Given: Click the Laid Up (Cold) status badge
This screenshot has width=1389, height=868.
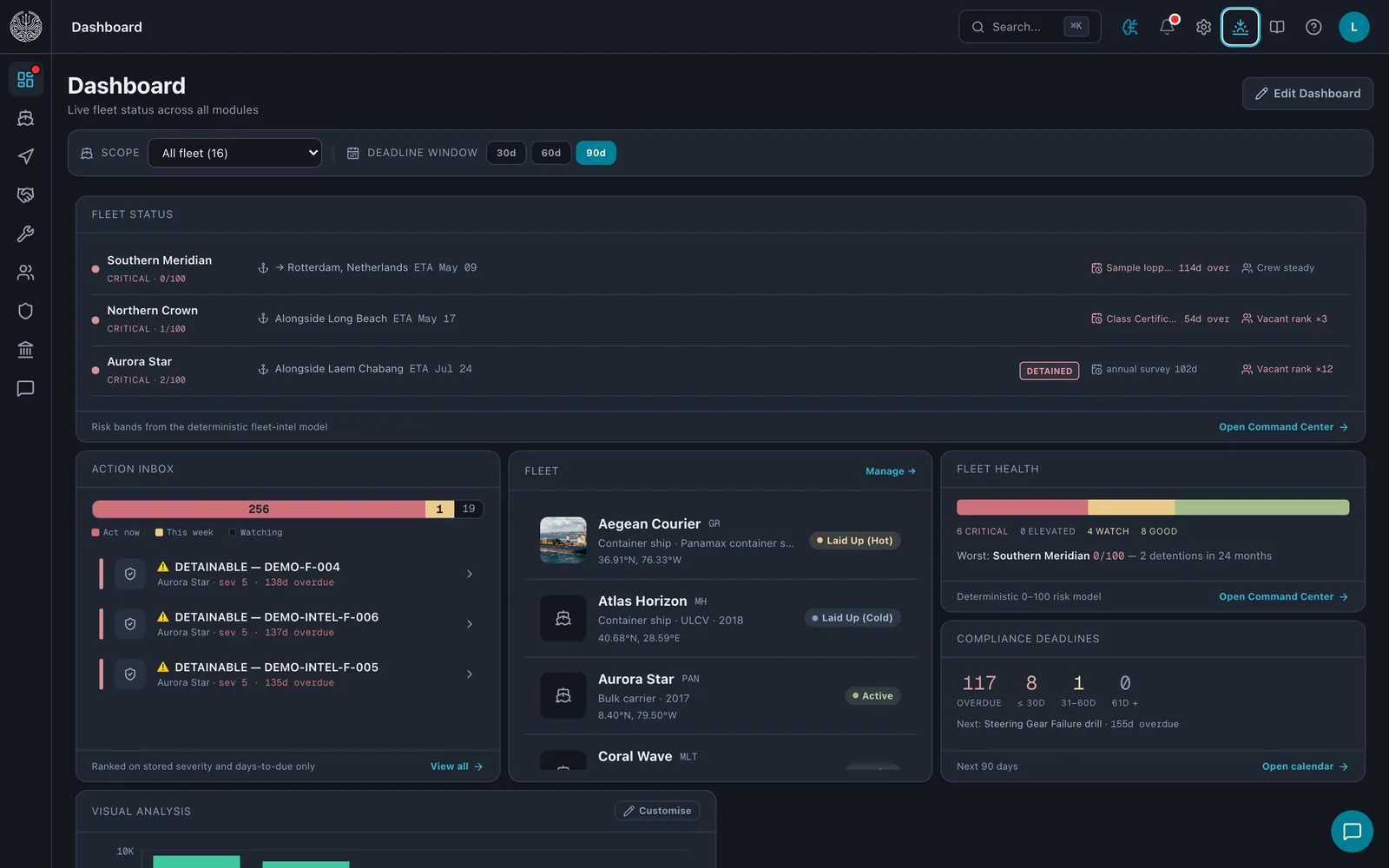Looking at the screenshot, I should click(852, 618).
